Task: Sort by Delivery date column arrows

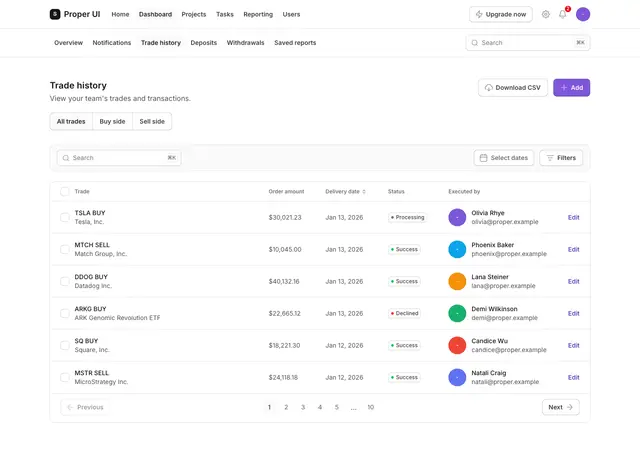Action: click(x=364, y=191)
